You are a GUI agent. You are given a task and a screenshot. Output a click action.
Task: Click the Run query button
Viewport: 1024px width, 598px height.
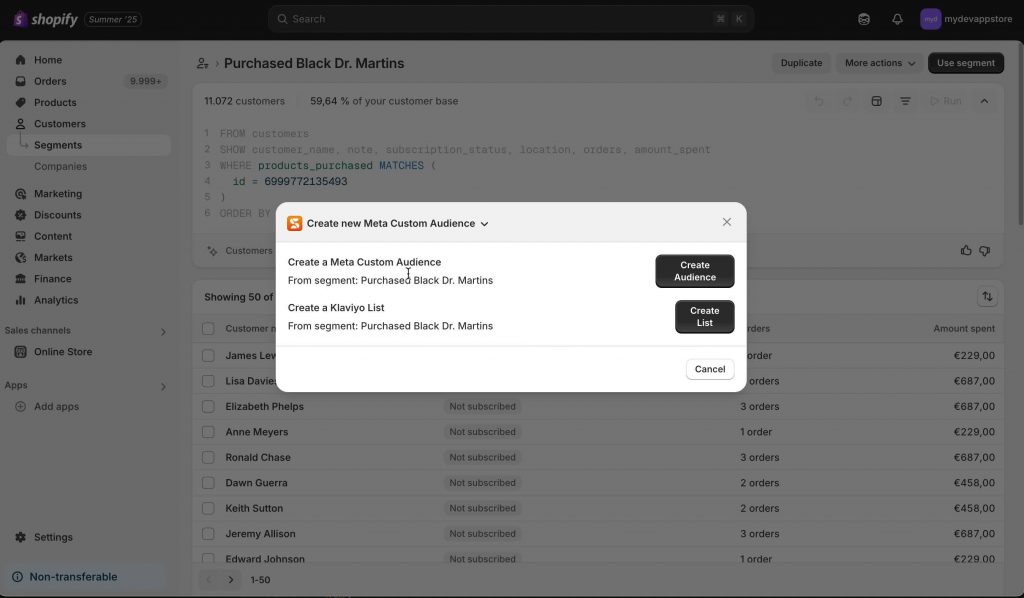946,101
